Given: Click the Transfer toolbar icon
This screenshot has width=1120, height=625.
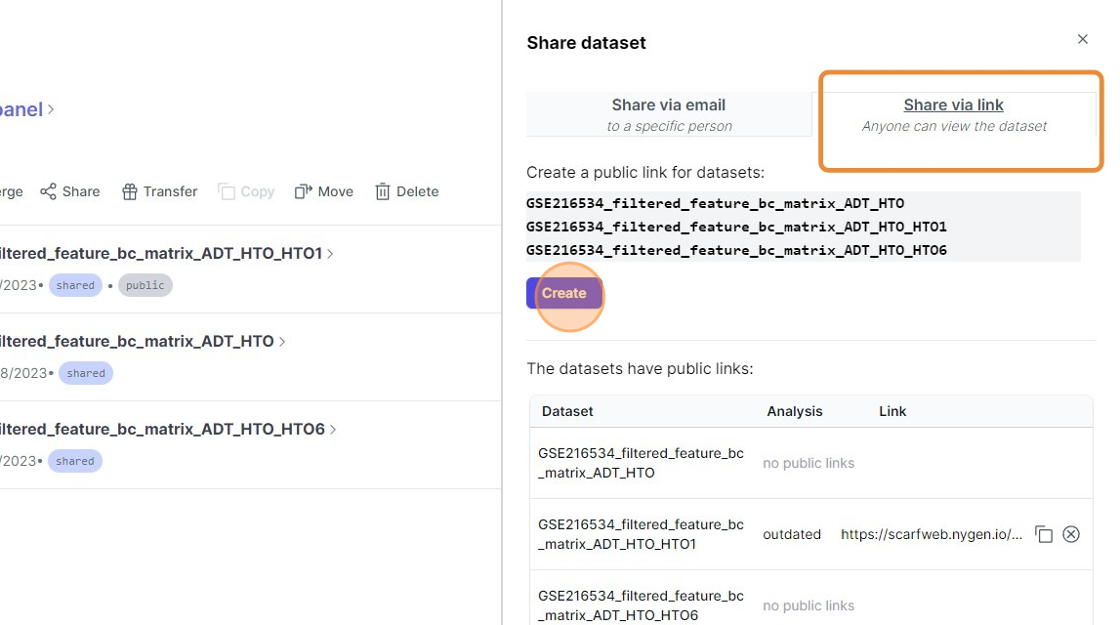Looking at the screenshot, I should (130, 192).
